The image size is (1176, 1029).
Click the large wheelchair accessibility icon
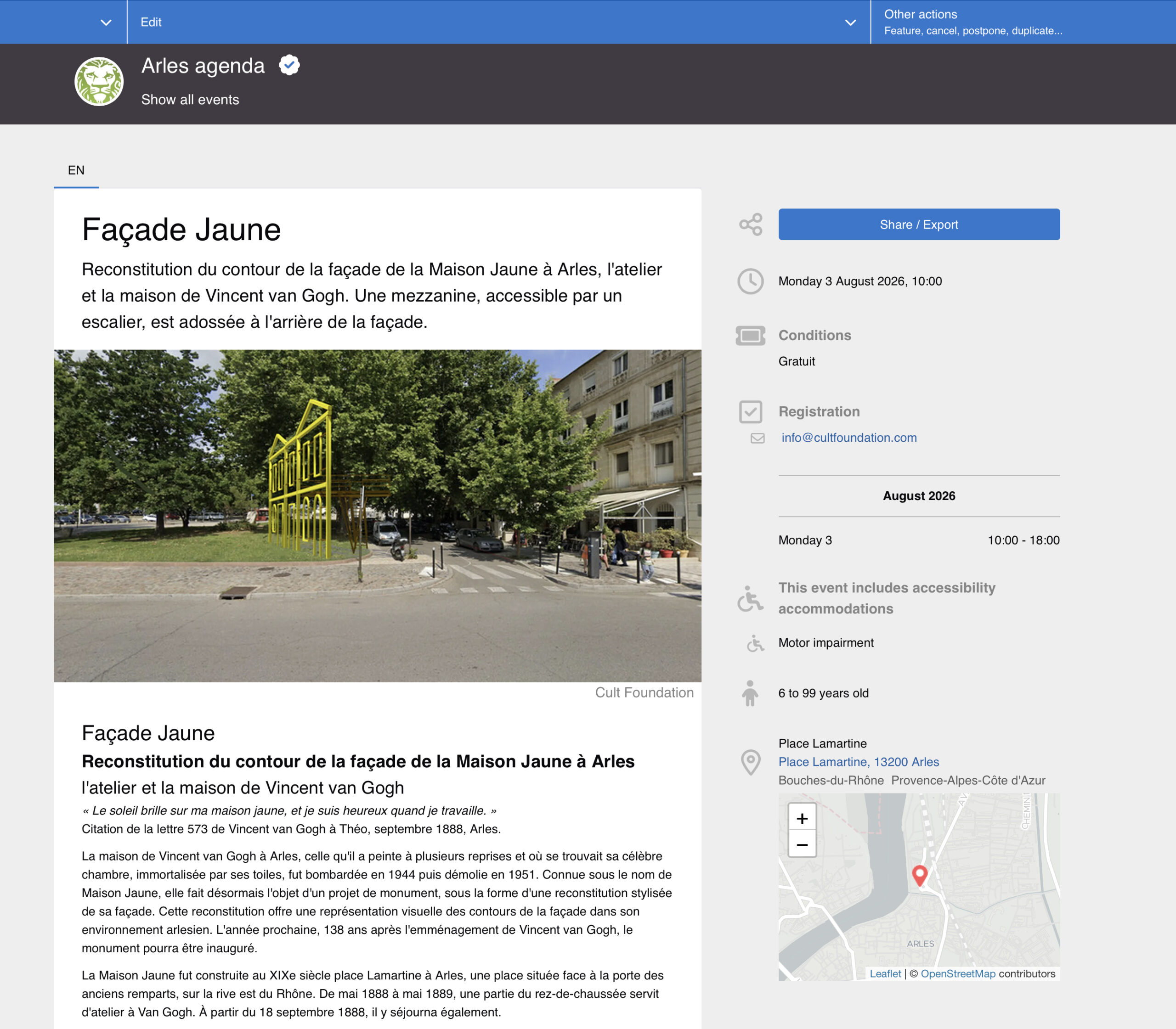pos(750,599)
